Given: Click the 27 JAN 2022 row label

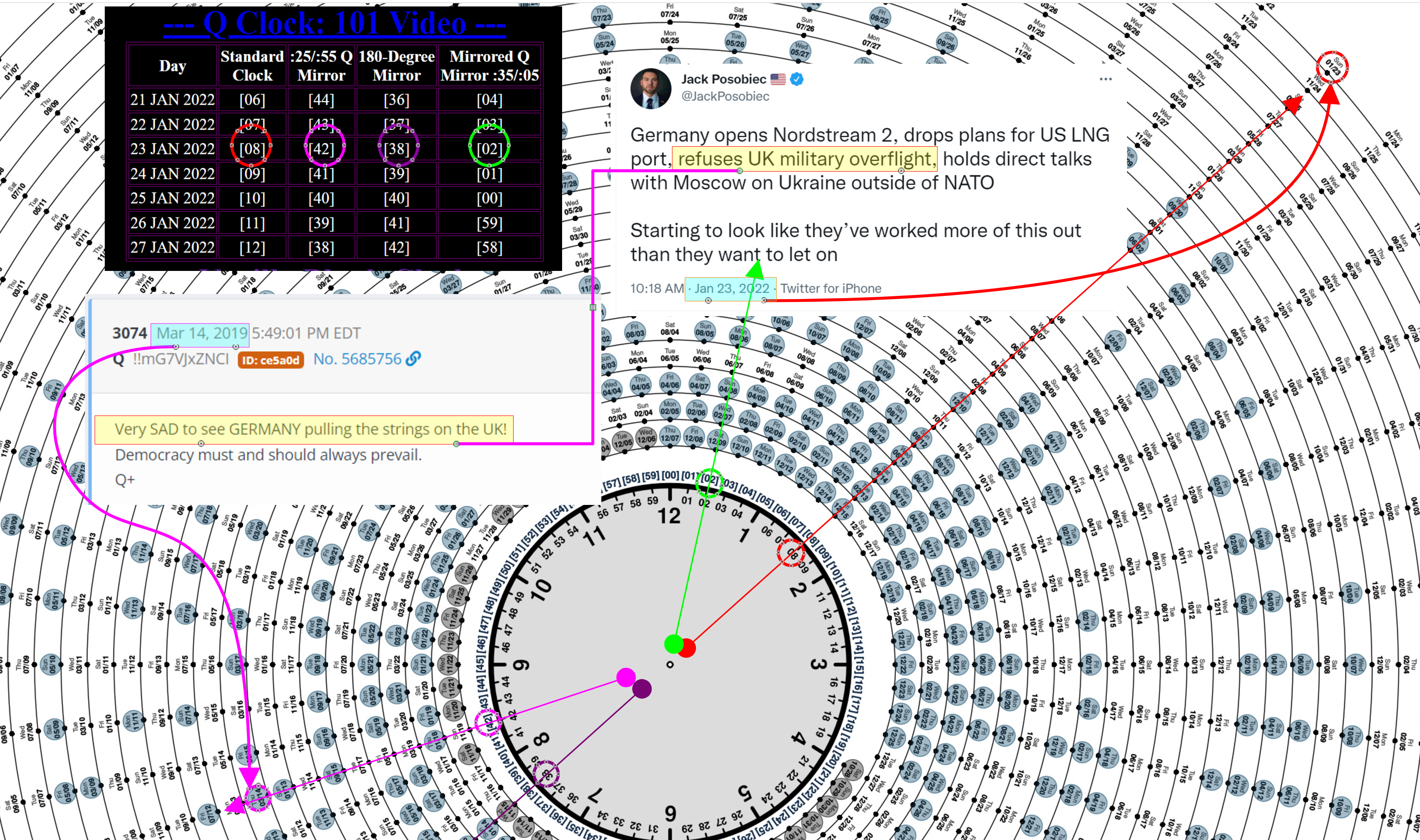Looking at the screenshot, I should [x=172, y=247].
